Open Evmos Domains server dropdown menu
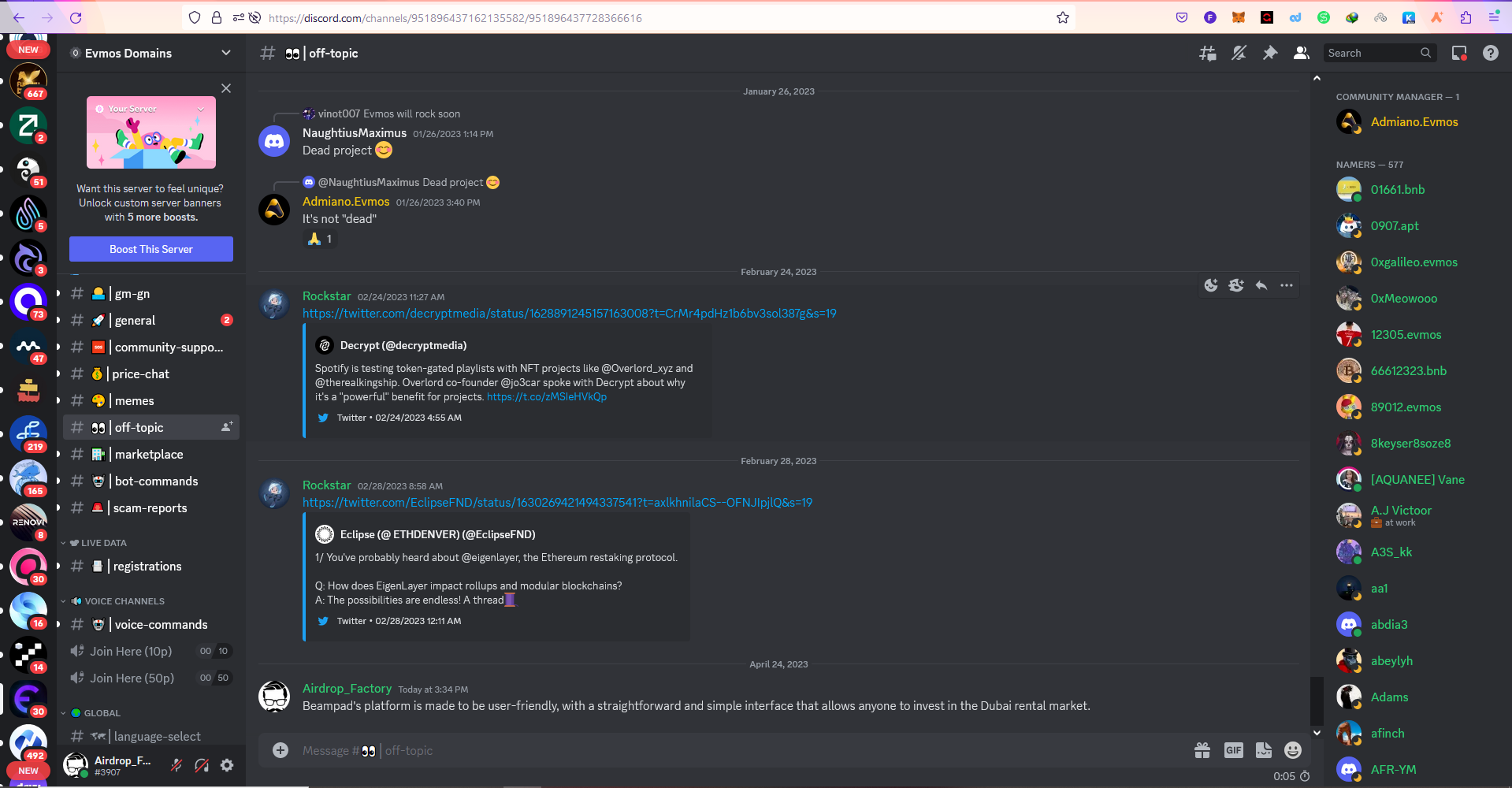Screen dimensions: 1512x788 click(226, 53)
